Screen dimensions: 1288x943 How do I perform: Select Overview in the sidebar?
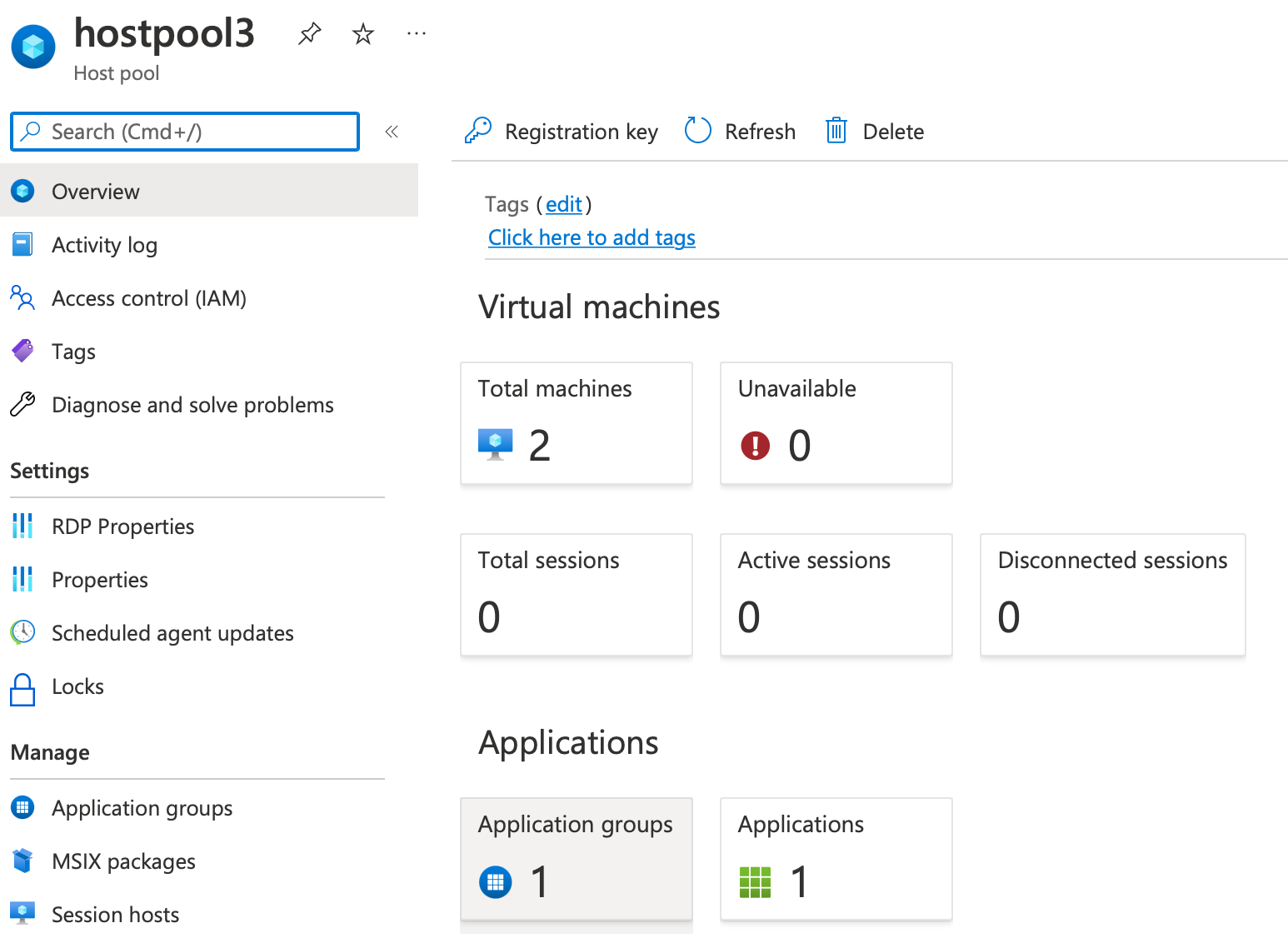click(209, 191)
